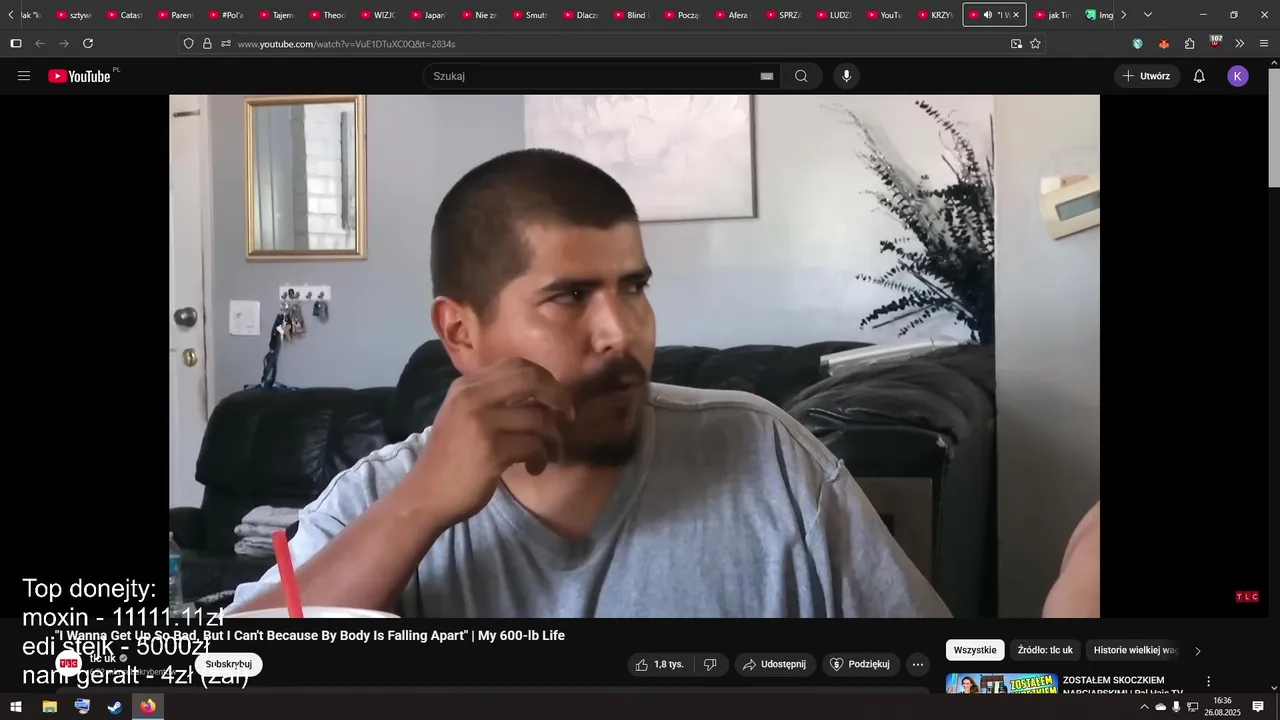
Task: Switch to the Parent tab
Action: (175, 15)
